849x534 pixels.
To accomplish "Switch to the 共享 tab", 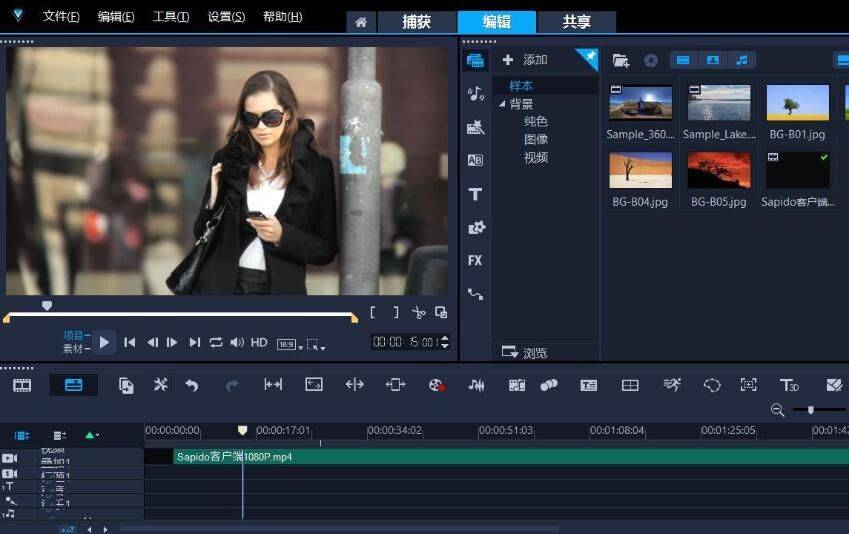I will click(576, 22).
